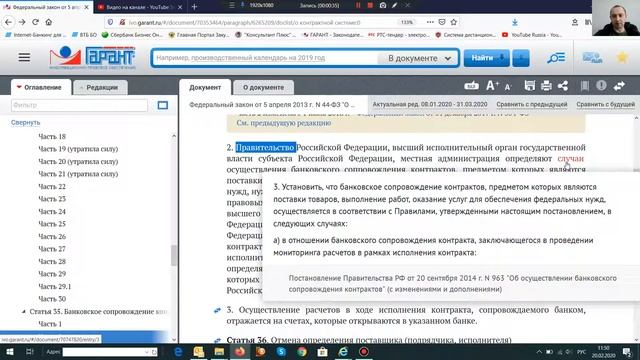The width and height of the screenshot is (640, 360).
Task: Print the document
Action: (x=546, y=86)
